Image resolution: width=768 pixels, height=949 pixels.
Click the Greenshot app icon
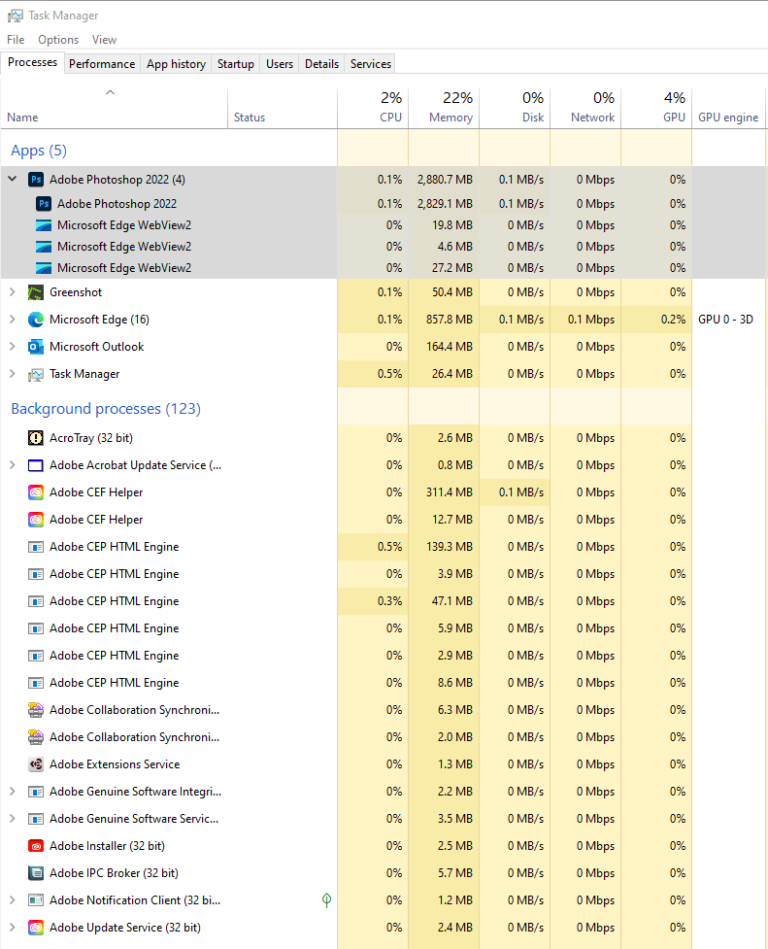pyautogui.click(x=36, y=293)
